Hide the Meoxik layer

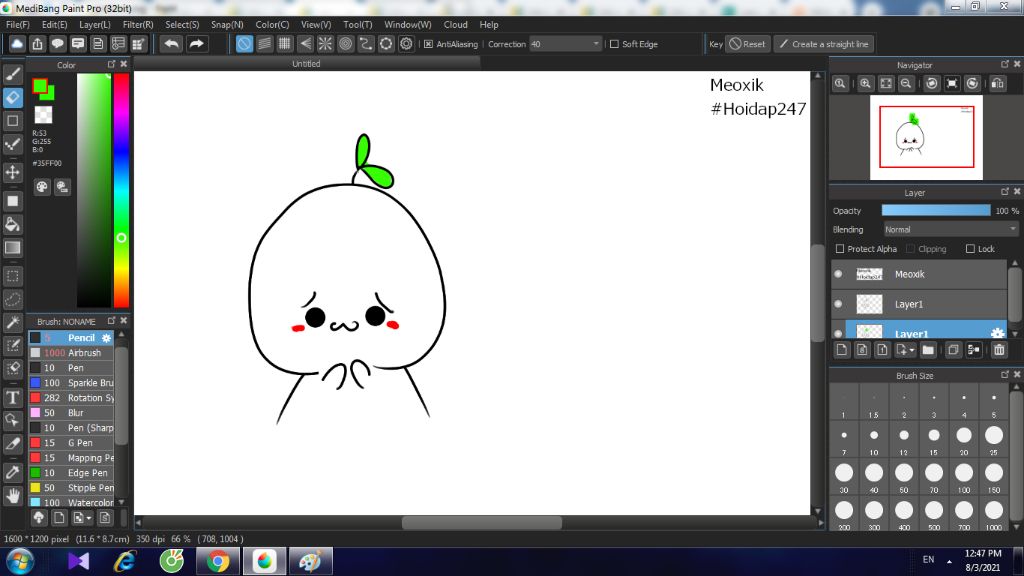(839, 274)
